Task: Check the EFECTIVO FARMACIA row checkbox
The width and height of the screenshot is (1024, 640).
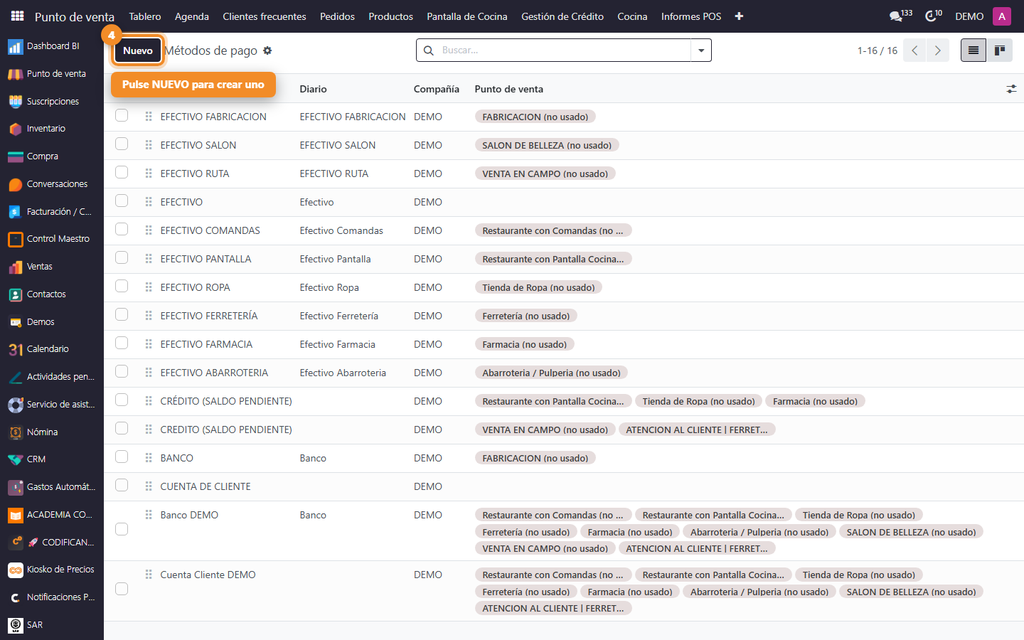Action: pyautogui.click(x=121, y=343)
